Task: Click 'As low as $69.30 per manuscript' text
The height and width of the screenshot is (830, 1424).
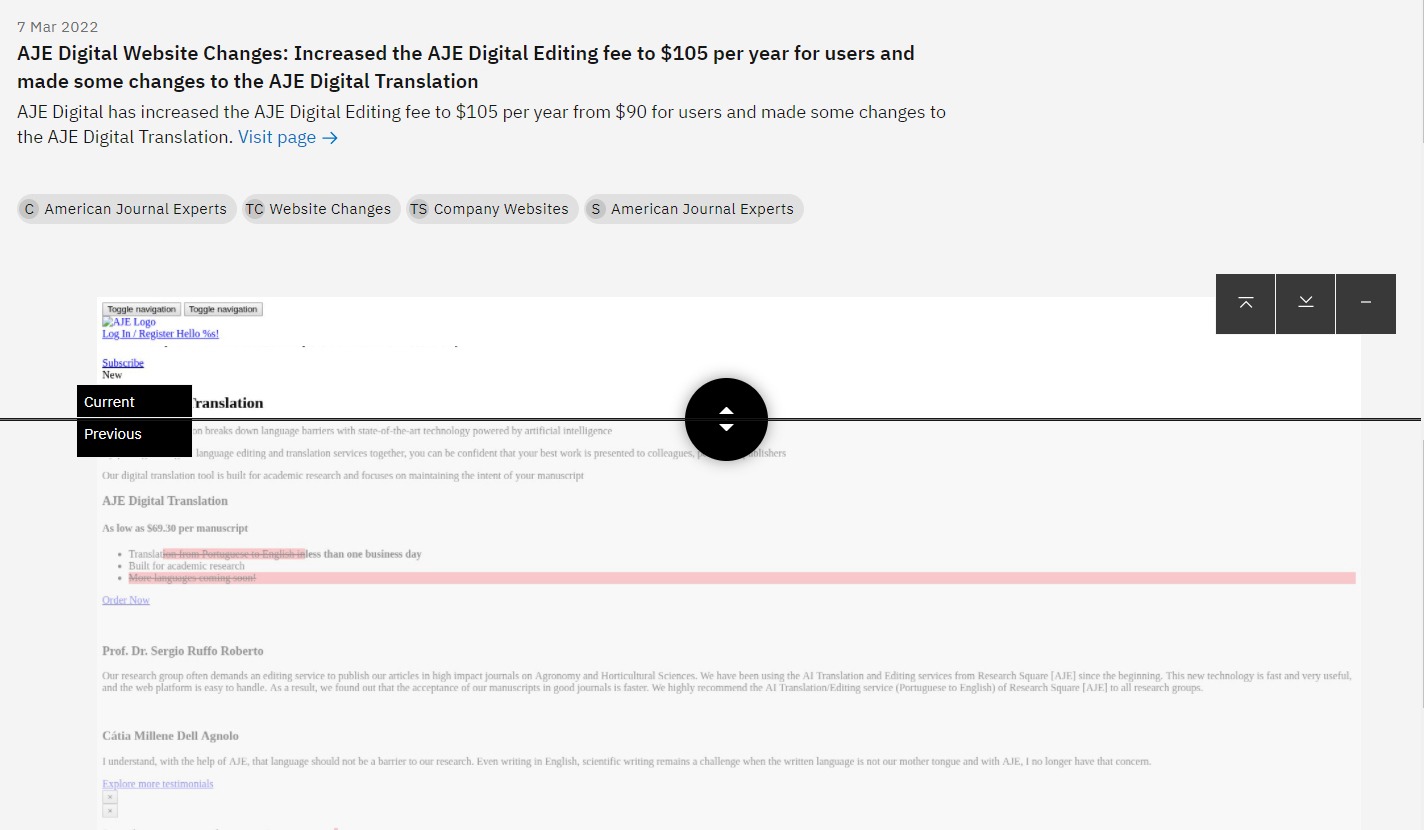Action: pyautogui.click(x=175, y=528)
